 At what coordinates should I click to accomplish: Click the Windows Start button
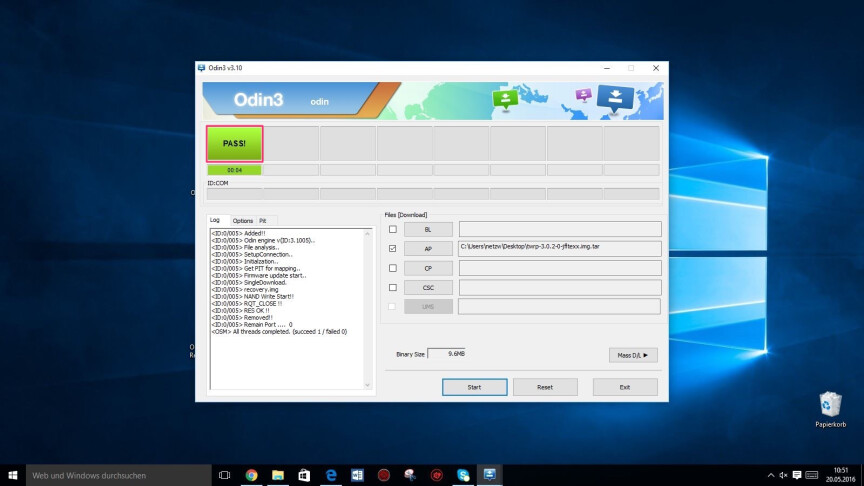[13, 475]
